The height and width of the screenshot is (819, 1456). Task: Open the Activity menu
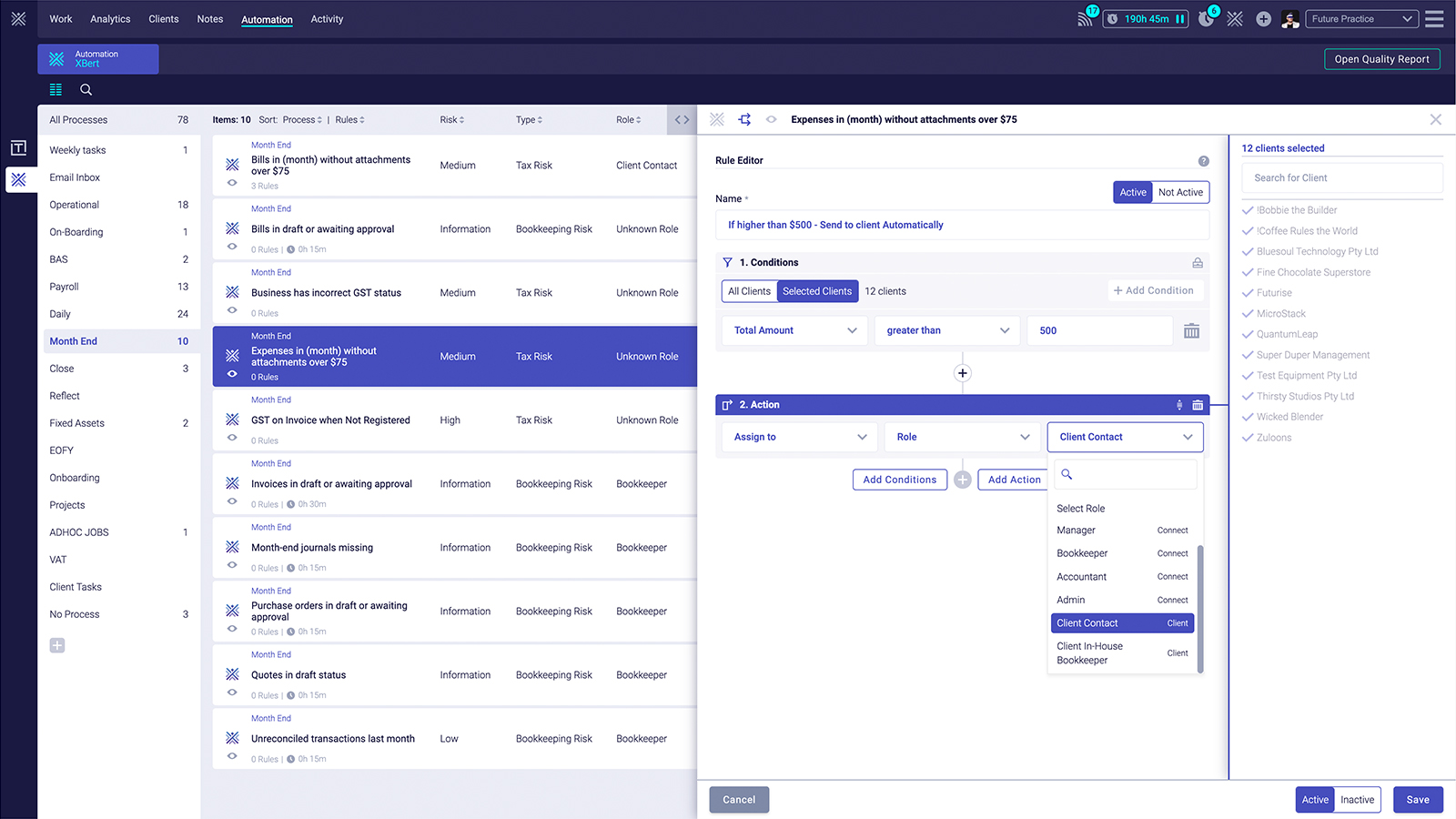(x=327, y=19)
